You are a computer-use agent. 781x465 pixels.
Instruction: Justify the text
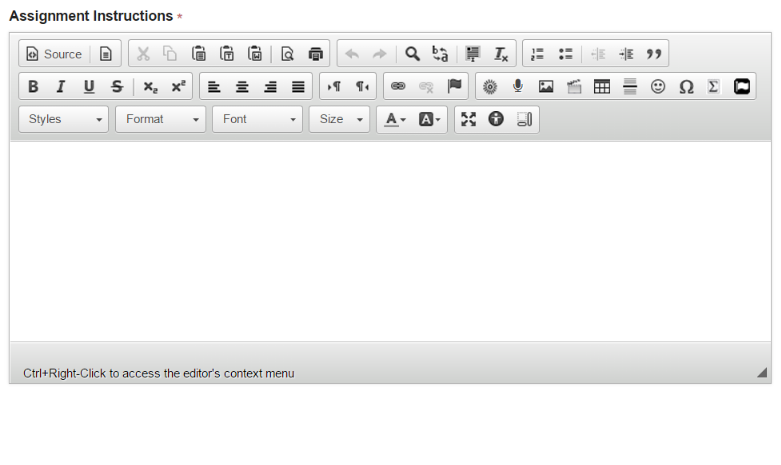tap(298, 87)
